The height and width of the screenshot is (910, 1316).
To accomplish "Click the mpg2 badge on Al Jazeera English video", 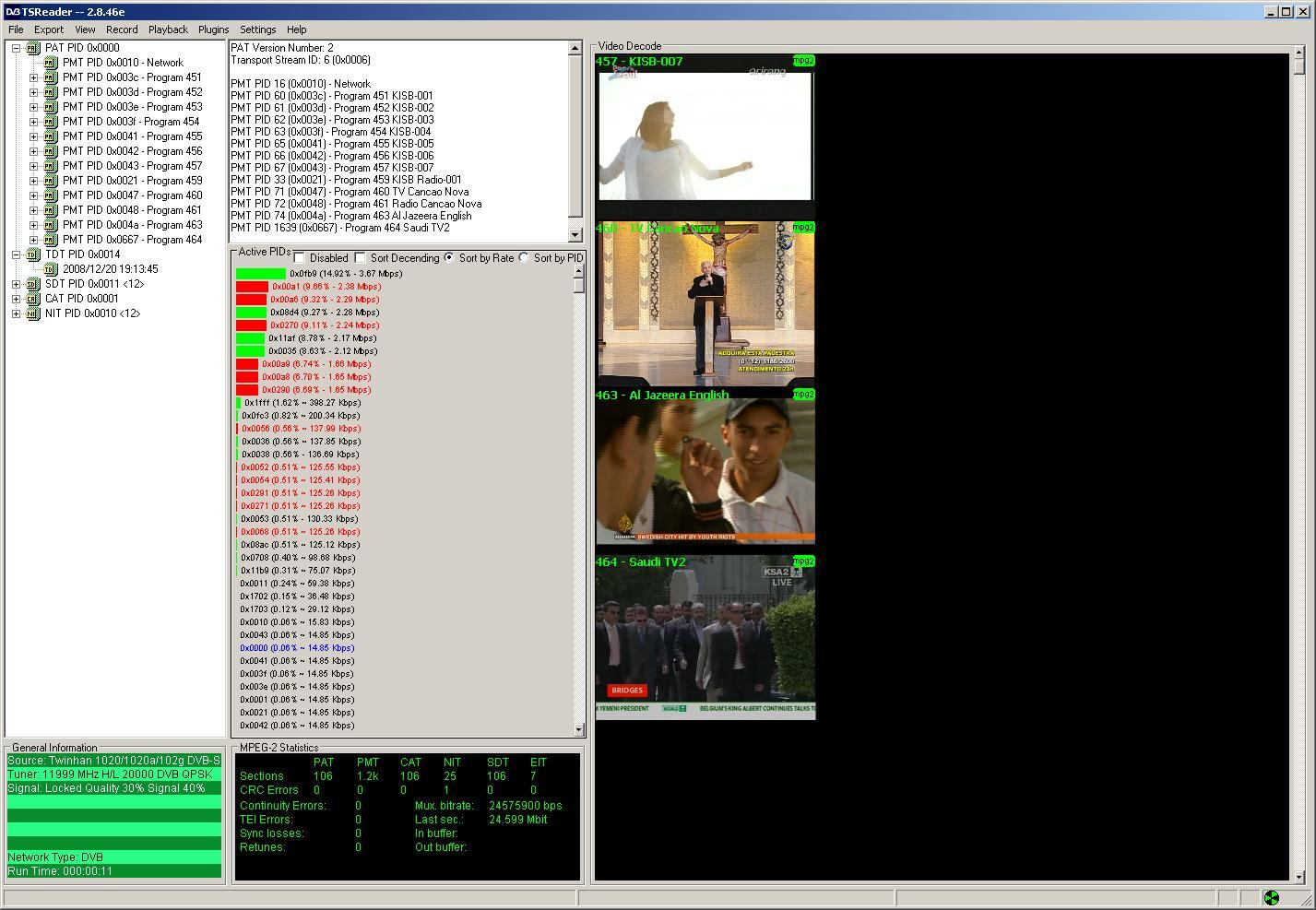I will pyautogui.click(x=803, y=395).
